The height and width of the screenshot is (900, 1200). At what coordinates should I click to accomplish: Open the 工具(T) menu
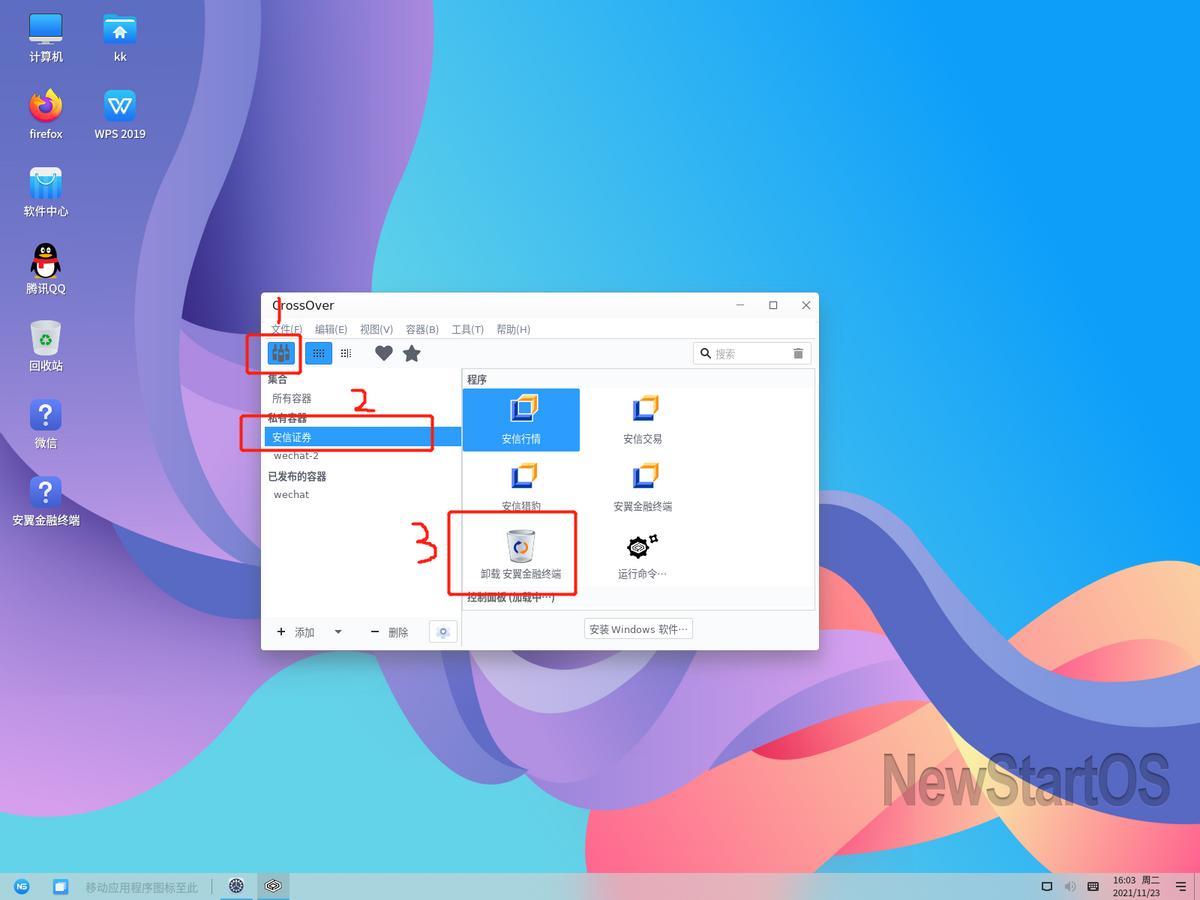[x=467, y=329]
